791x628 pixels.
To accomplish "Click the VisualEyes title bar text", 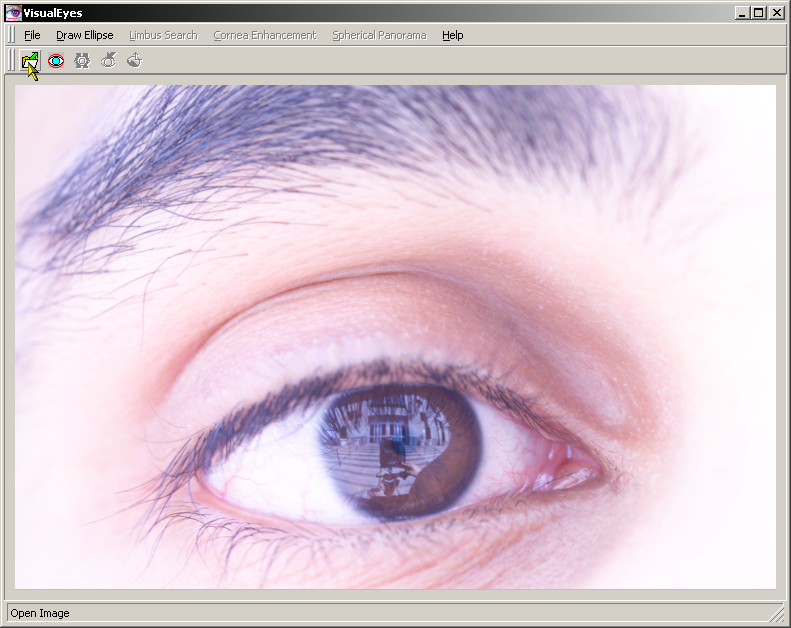I will 53,13.
